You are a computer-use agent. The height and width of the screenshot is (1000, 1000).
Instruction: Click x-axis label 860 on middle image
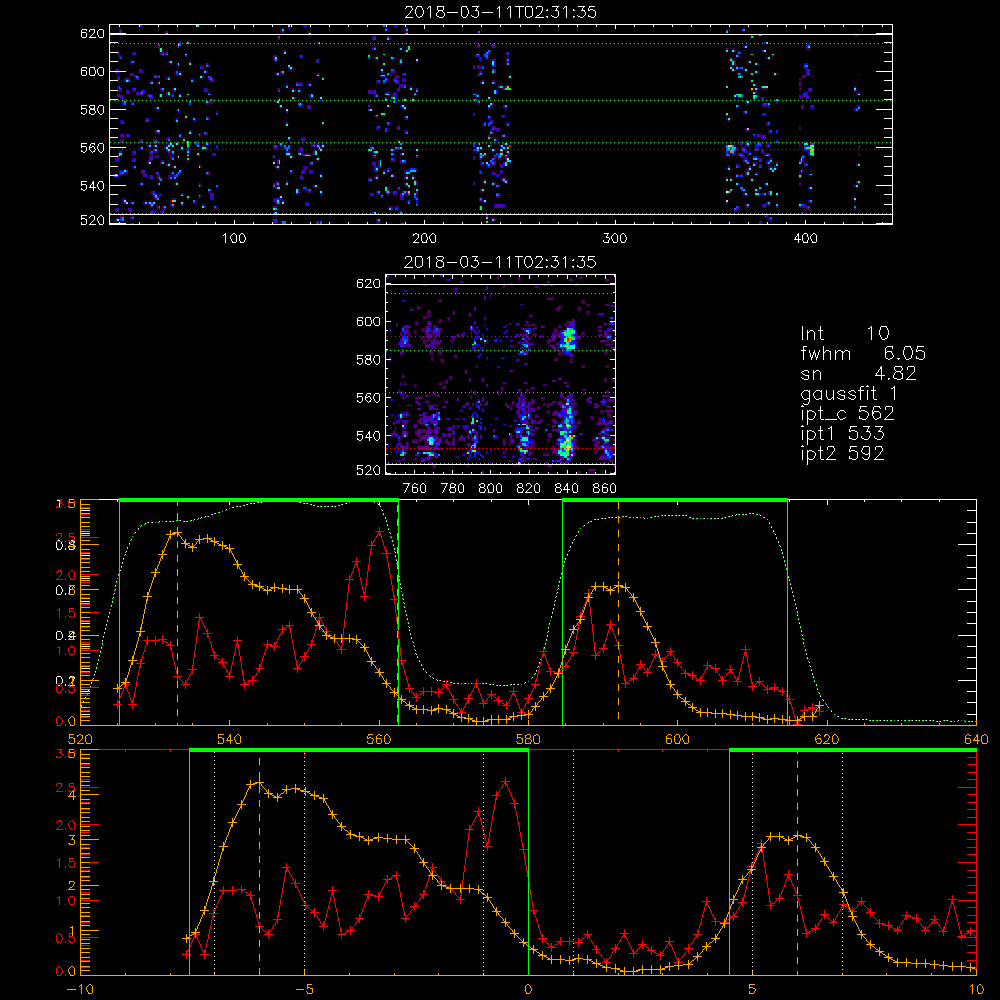tap(605, 489)
